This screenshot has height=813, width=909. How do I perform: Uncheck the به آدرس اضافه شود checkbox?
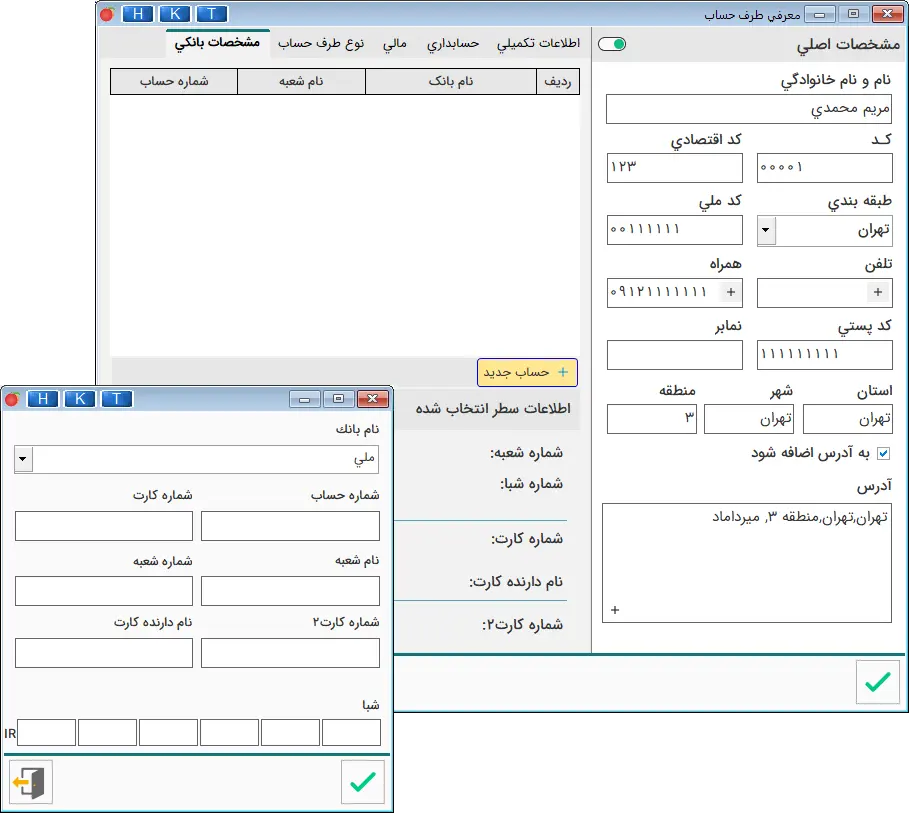pyautogui.click(x=884, y=452)
